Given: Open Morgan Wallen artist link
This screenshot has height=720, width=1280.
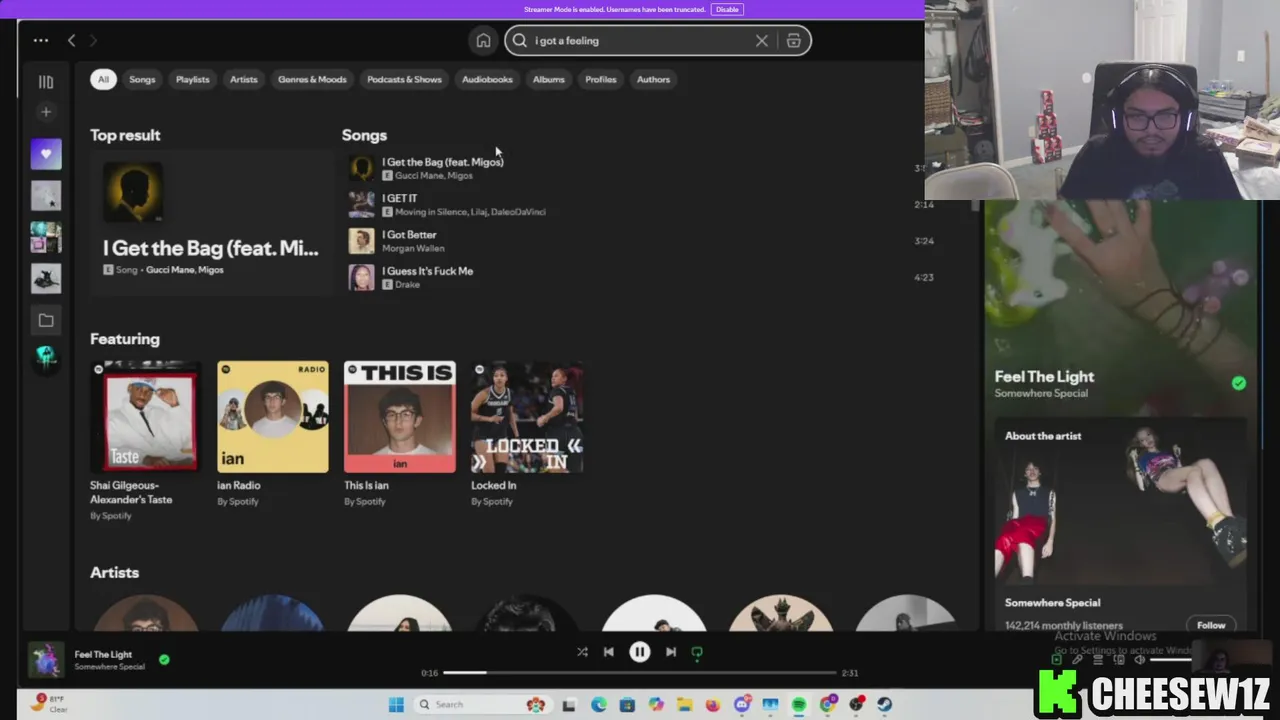Looking at the screenshot, I should coord(413,248).
